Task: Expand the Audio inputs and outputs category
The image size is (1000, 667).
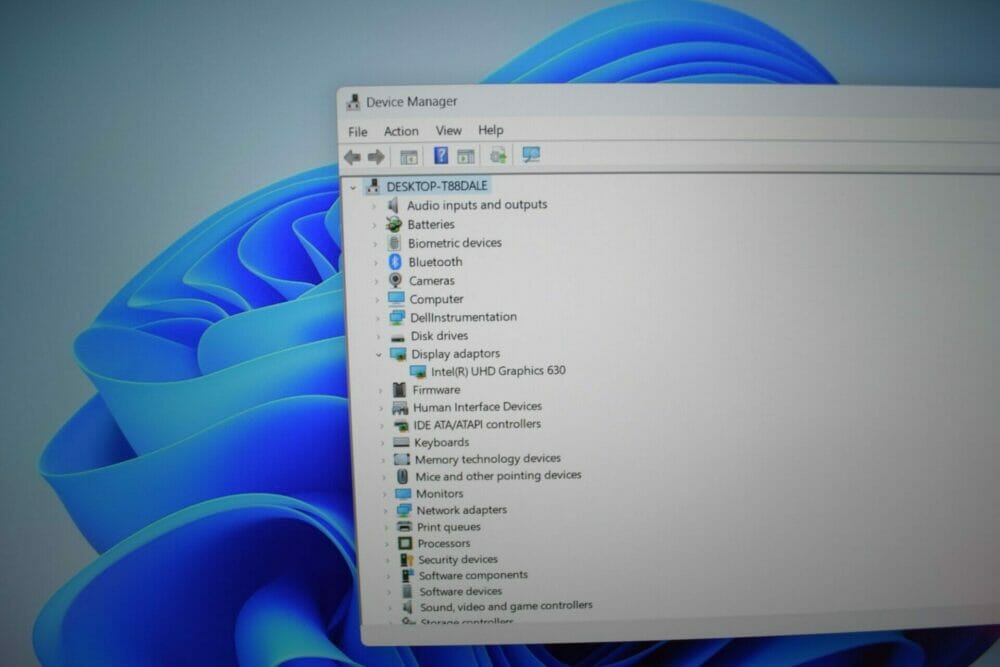Action: 374,207
